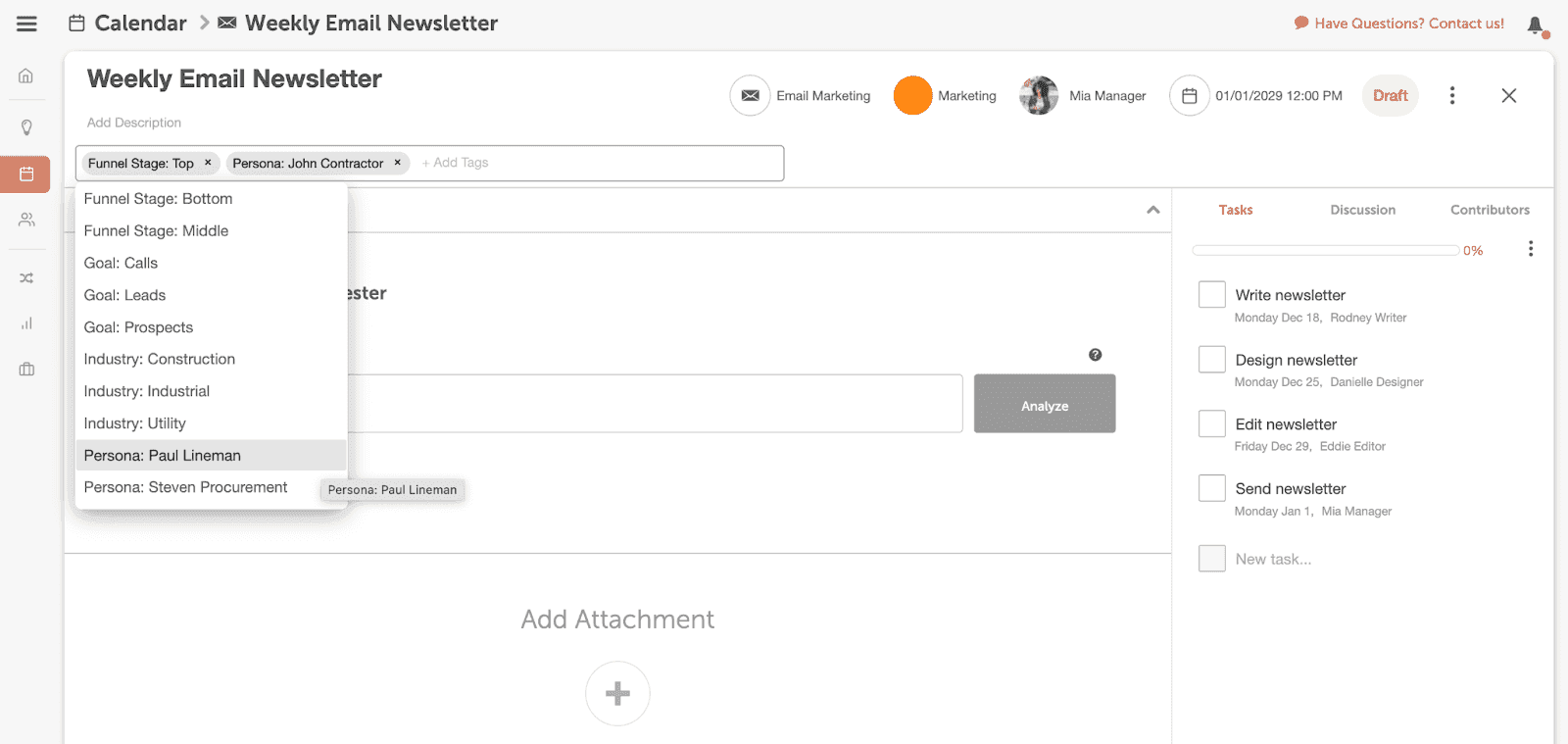Click the notification bell icon
Viewport: 1568px width, 744px height.
tap(1536, 25)
